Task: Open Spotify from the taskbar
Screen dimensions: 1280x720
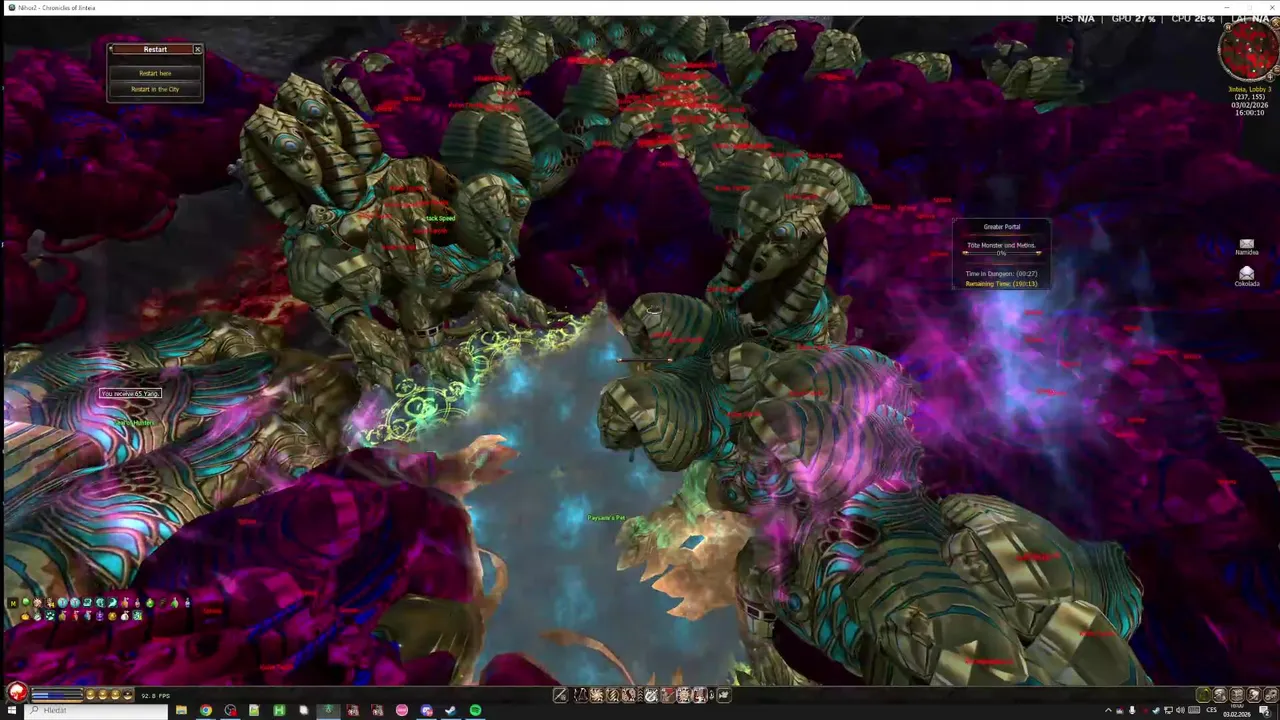Action: pos(475,710)
